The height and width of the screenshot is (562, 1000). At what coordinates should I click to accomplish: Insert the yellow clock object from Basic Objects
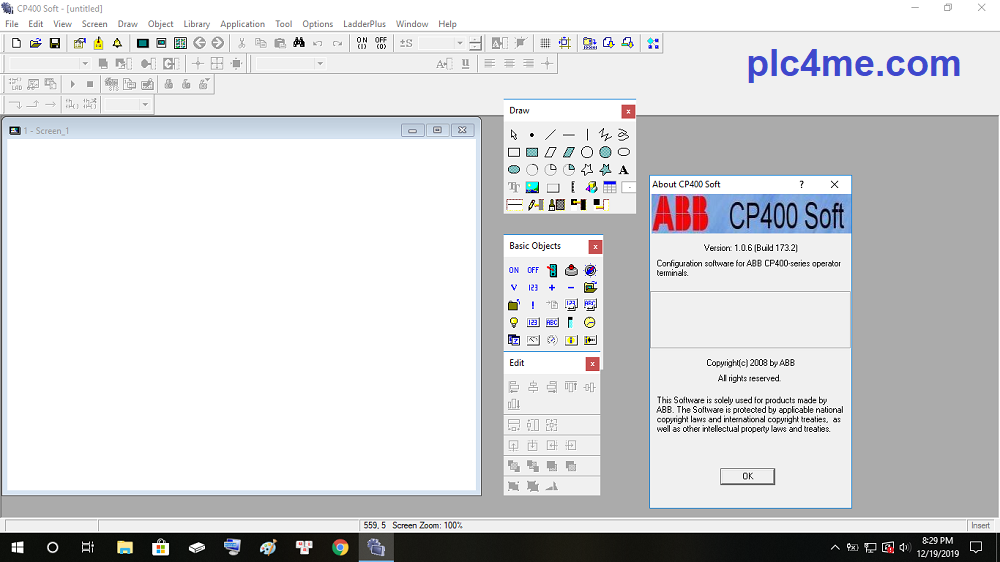click(590, 323)
